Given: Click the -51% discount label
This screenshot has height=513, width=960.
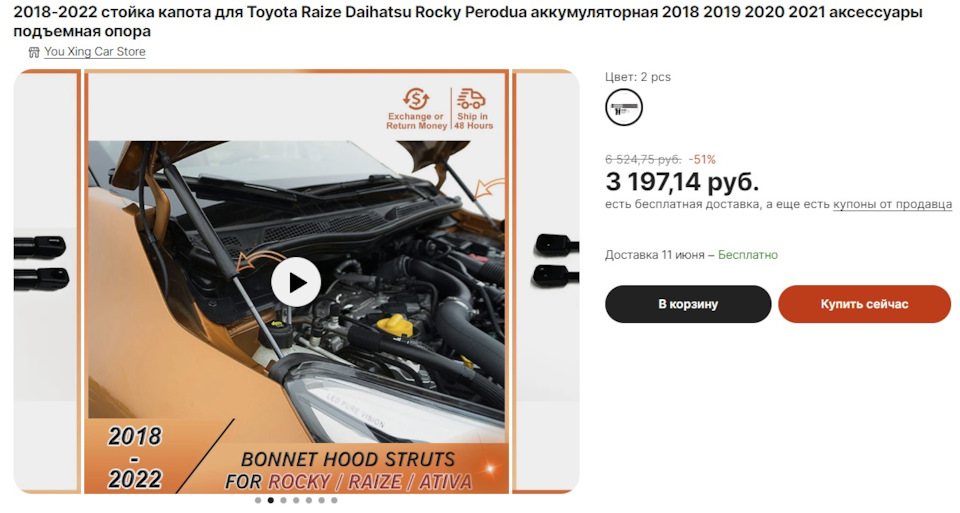Looking at the screenshot, I should (702, 159).
